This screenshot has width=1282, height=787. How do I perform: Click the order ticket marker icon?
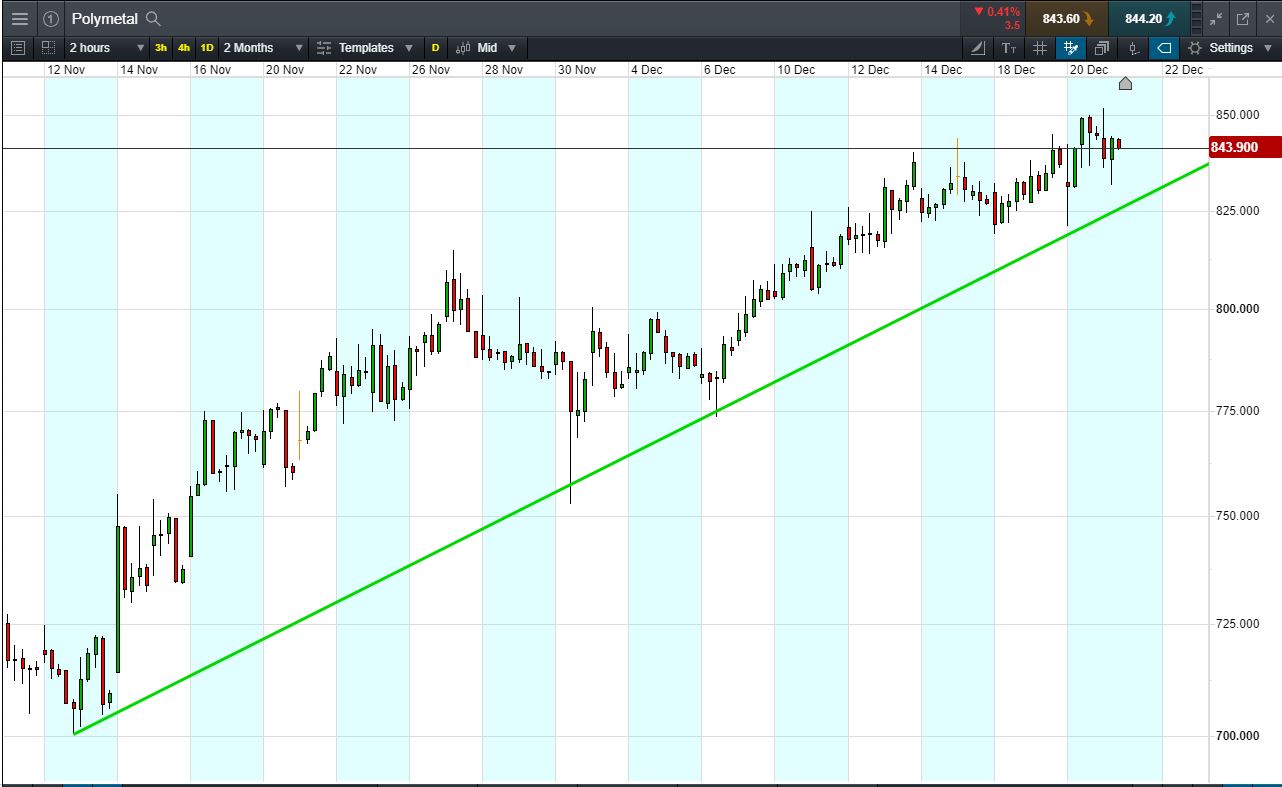[x=1133, y=48]
